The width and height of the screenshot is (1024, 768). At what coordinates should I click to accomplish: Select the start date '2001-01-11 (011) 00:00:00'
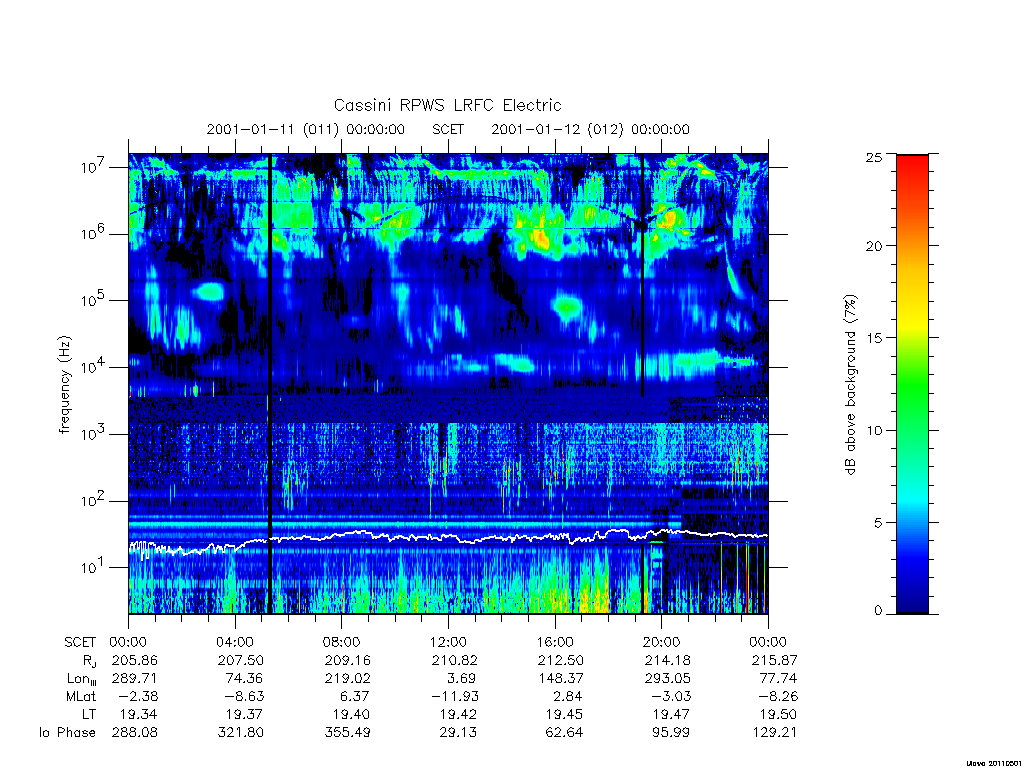coord(306,129)
